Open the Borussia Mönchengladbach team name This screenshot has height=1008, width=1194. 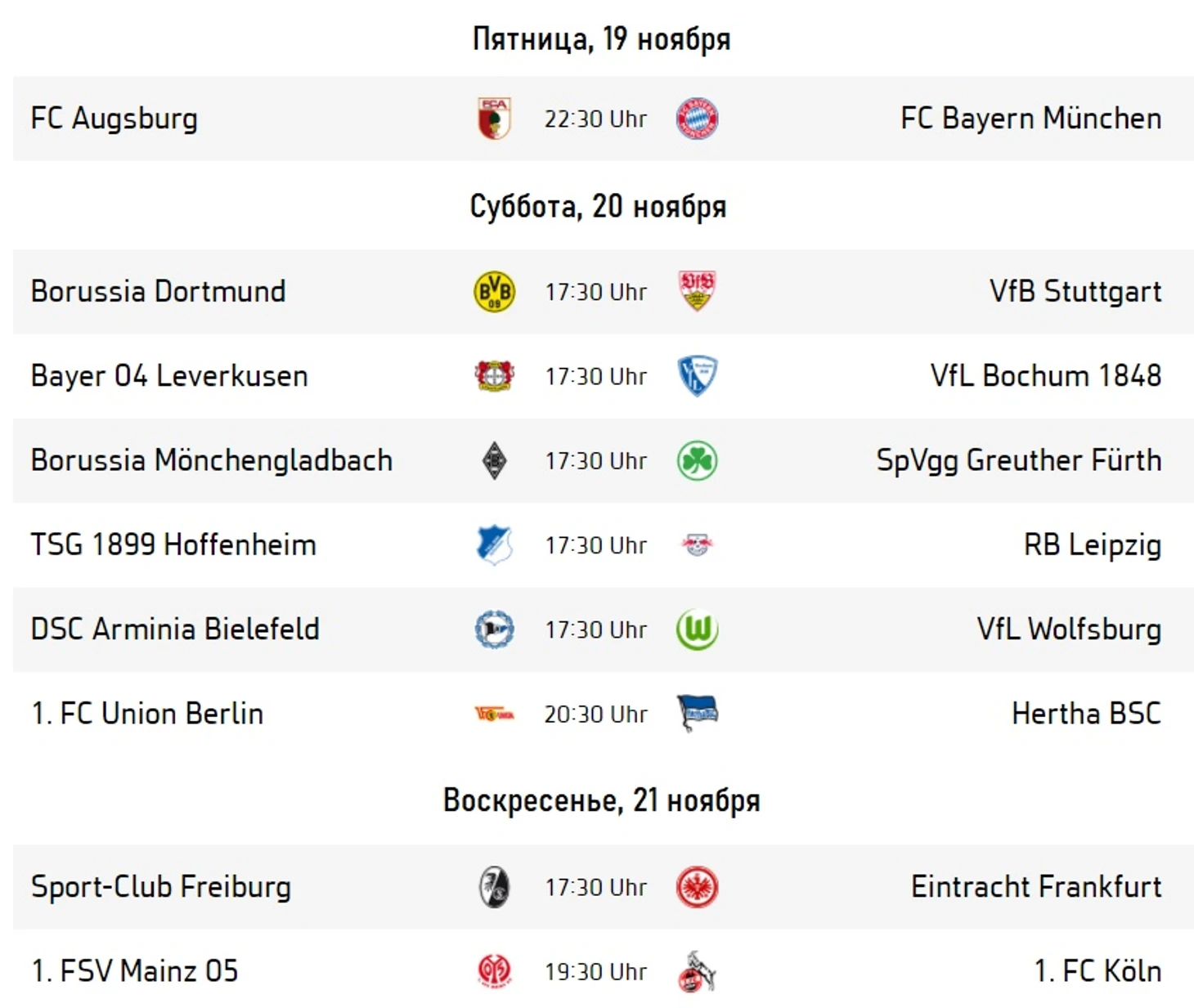coord(212,461)
